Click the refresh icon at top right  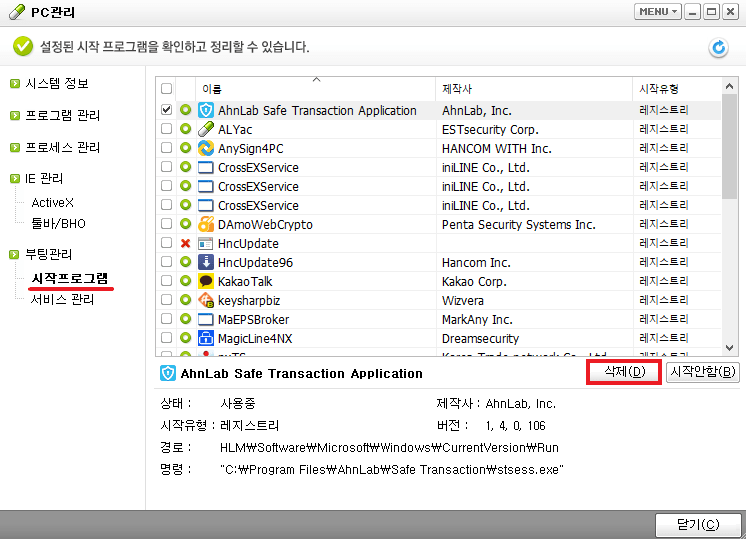718,48
